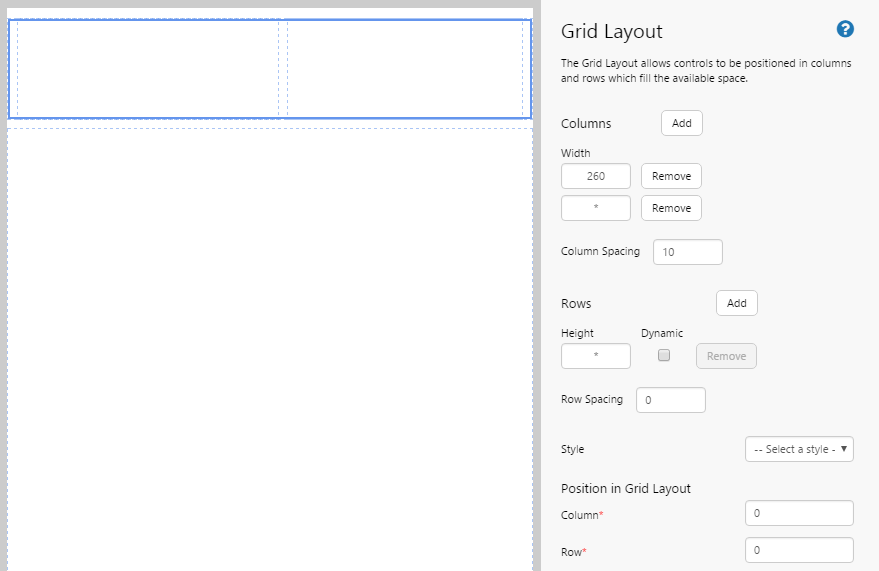The height and width of the screenshot is (571, 879).
Task: Click Add button next to Columns
Action: click(x=681, y=123)
